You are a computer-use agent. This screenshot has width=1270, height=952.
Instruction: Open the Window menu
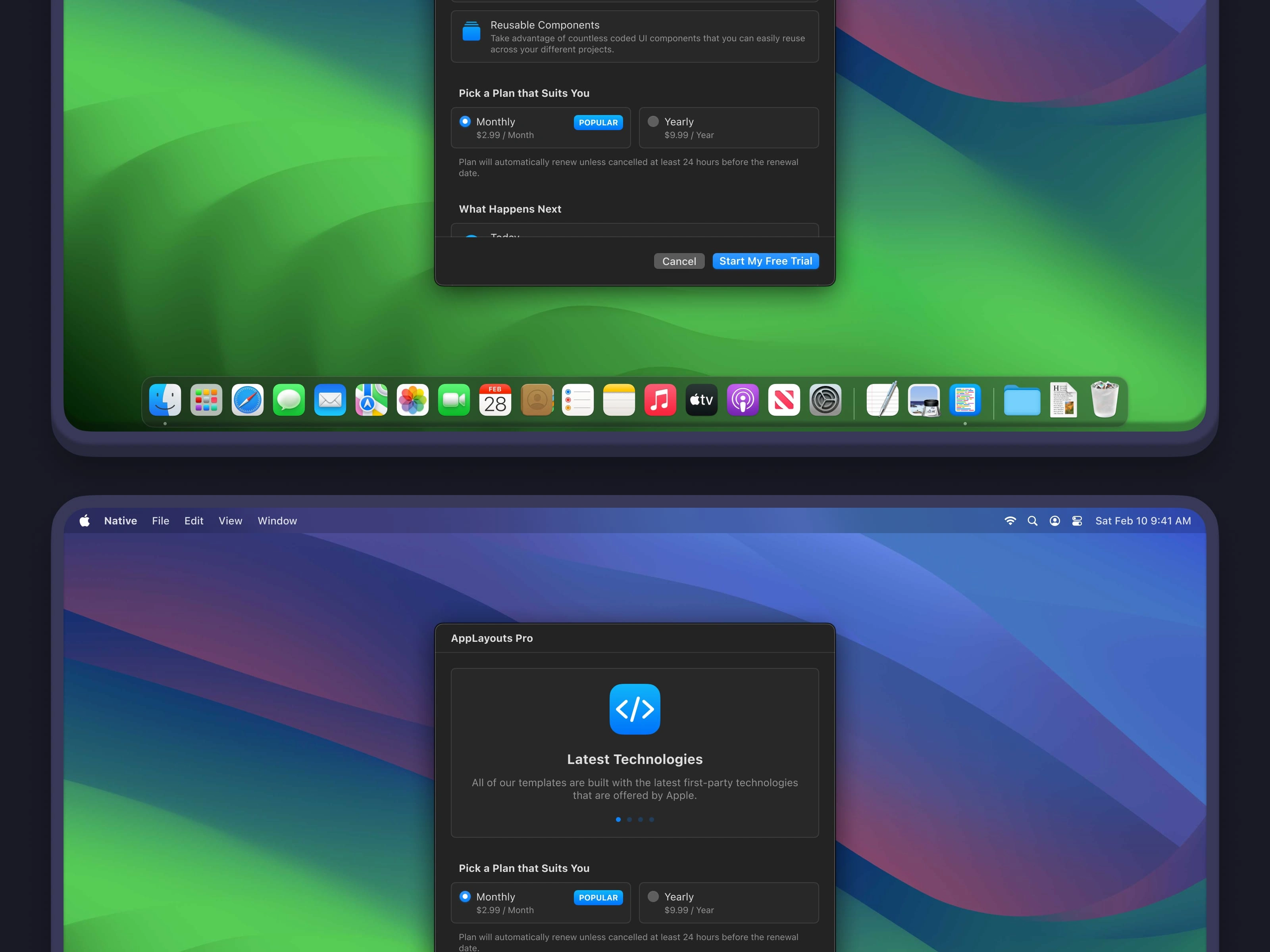tap(277, 521)
